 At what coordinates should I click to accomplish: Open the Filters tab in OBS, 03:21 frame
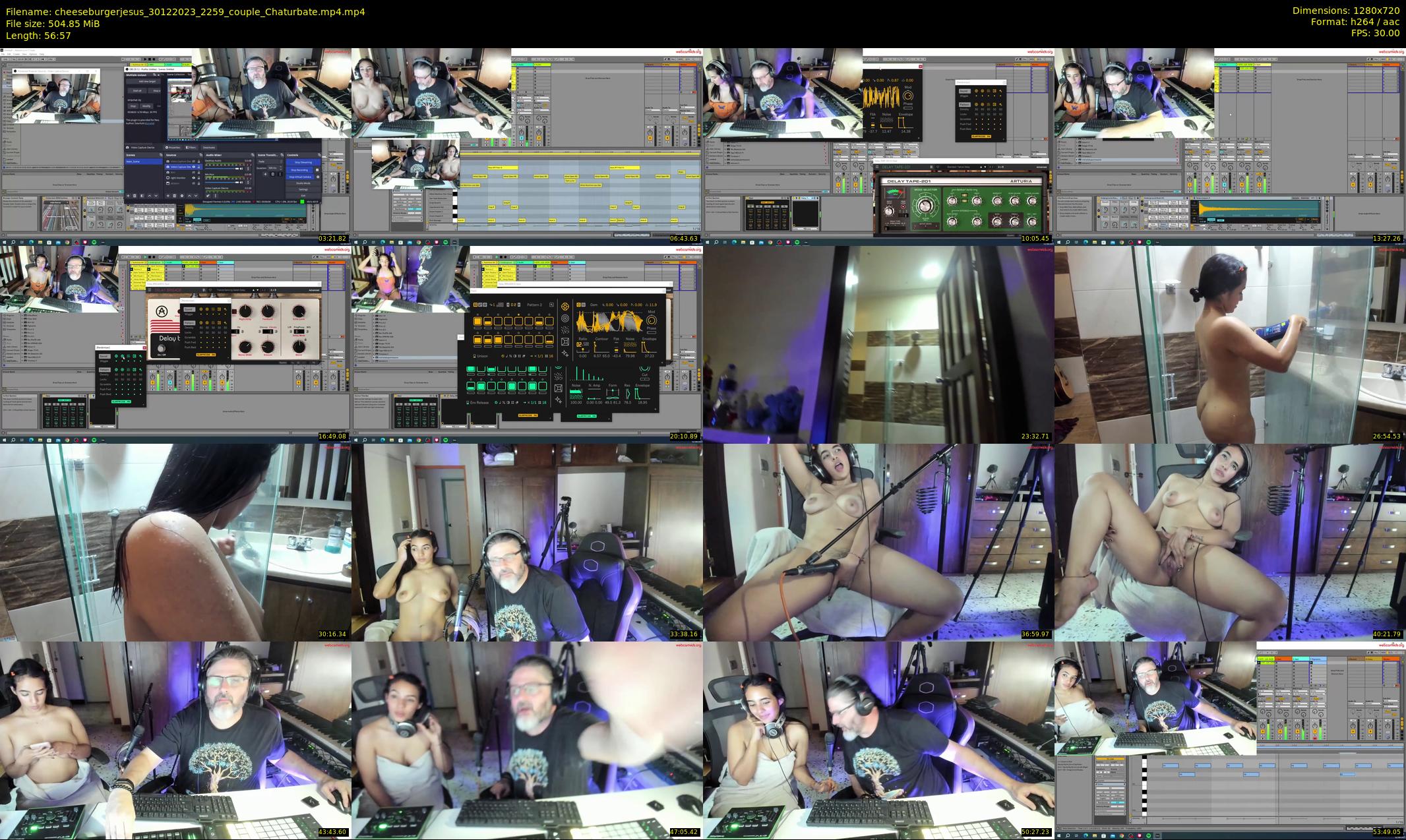(191, 148)
